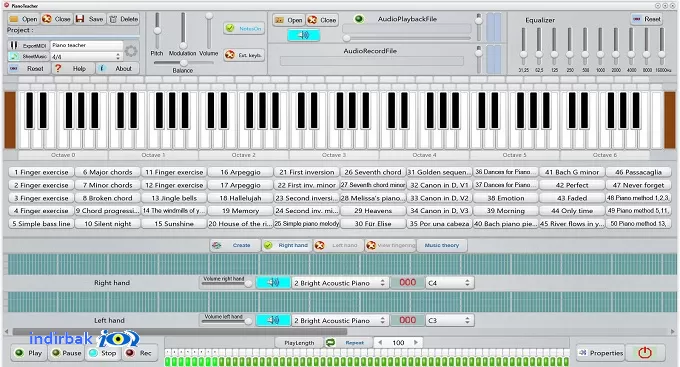Screen dimensions: 680x367
Task: Open the 4/4 time signature selector
Action: click(x=86, y=56)
